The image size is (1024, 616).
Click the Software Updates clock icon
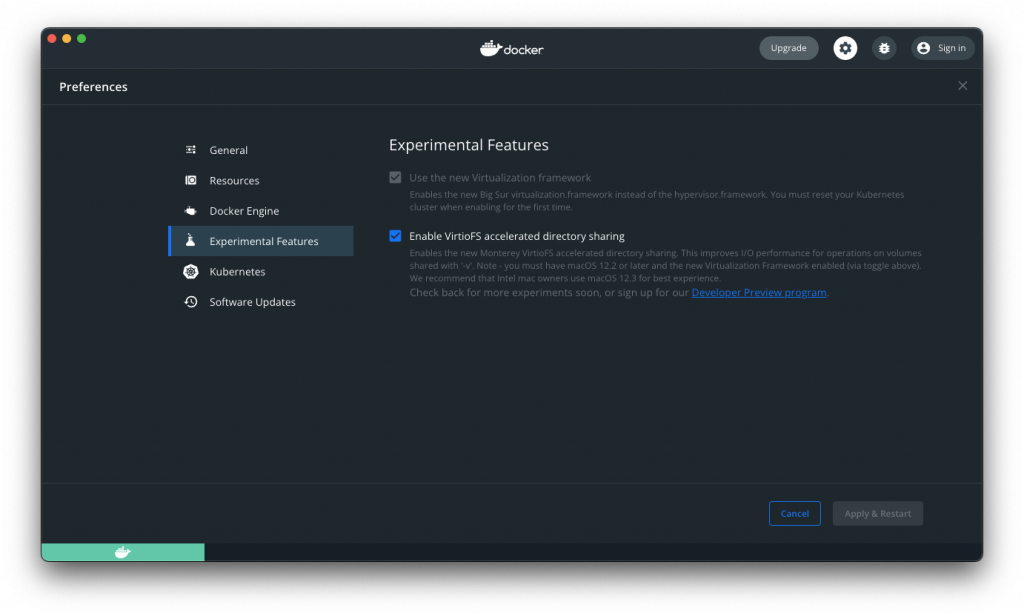click(x=191, y=302)
